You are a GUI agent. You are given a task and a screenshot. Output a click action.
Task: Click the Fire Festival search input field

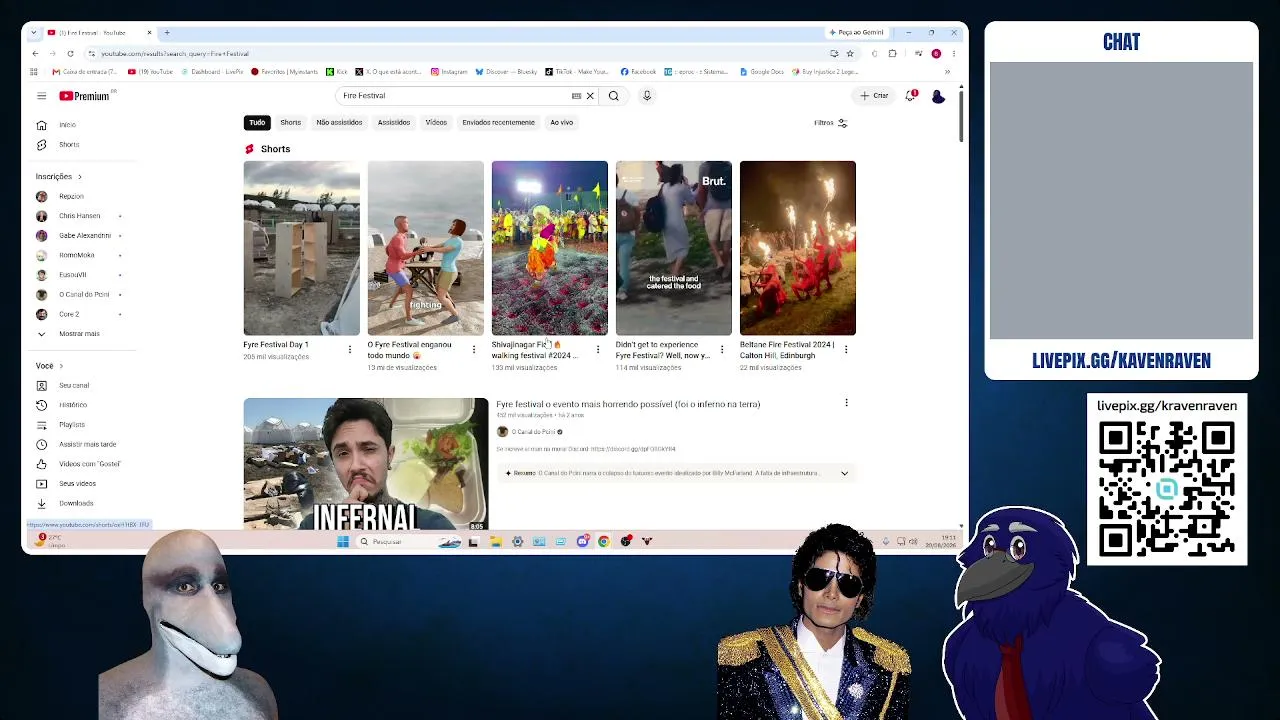pyautogui.click(x=453, y=96)
